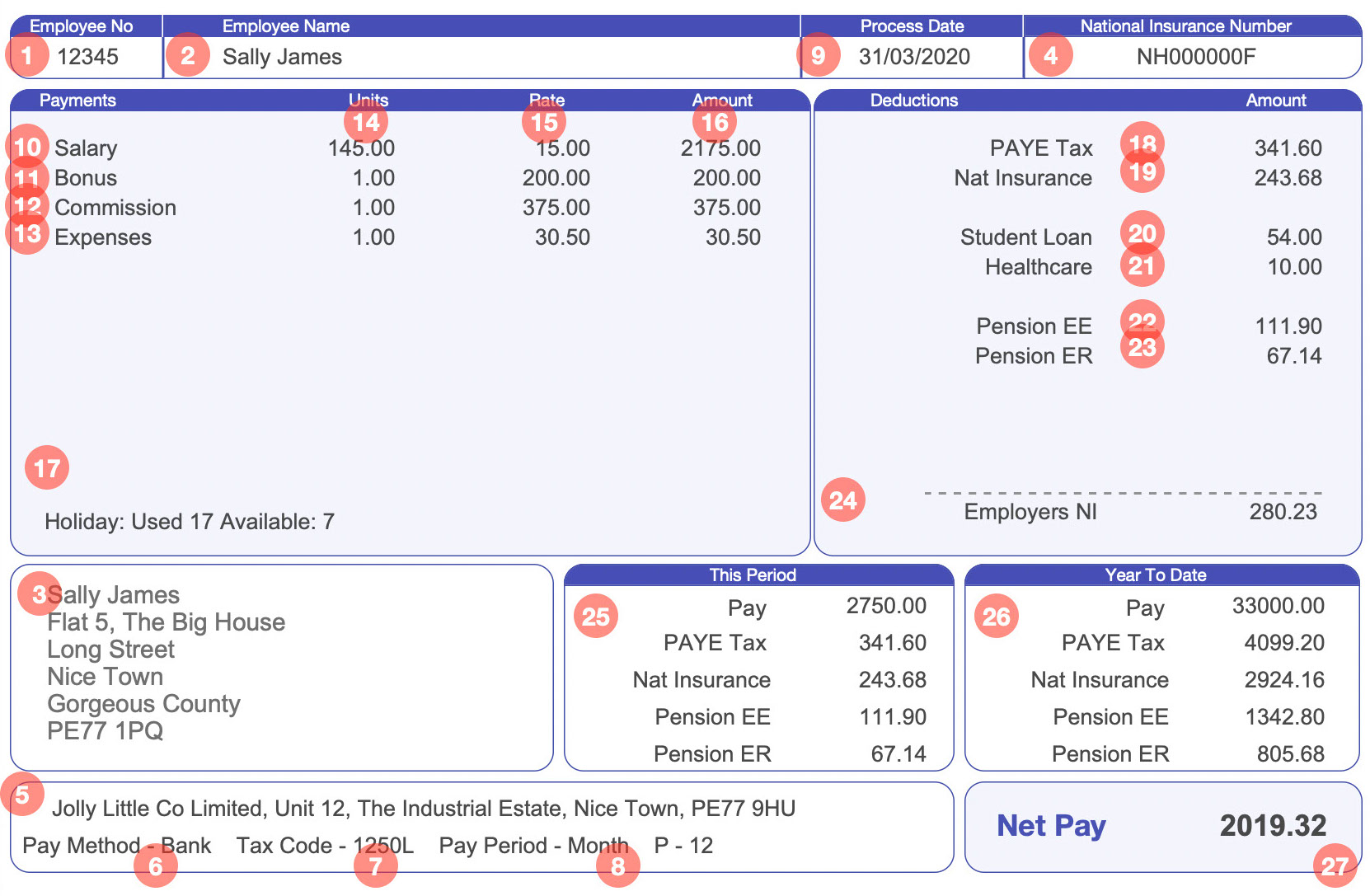1370x896 pixels.
Task: Select marker 4 by National Insurance Number
Action: (1050, 56)
